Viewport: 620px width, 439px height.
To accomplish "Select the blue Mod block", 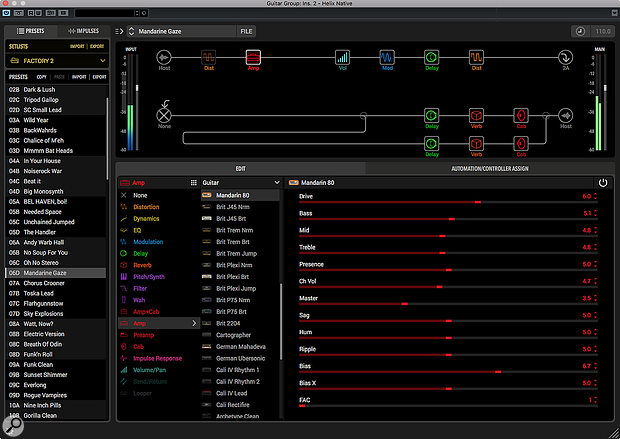I will click(387, 58).
